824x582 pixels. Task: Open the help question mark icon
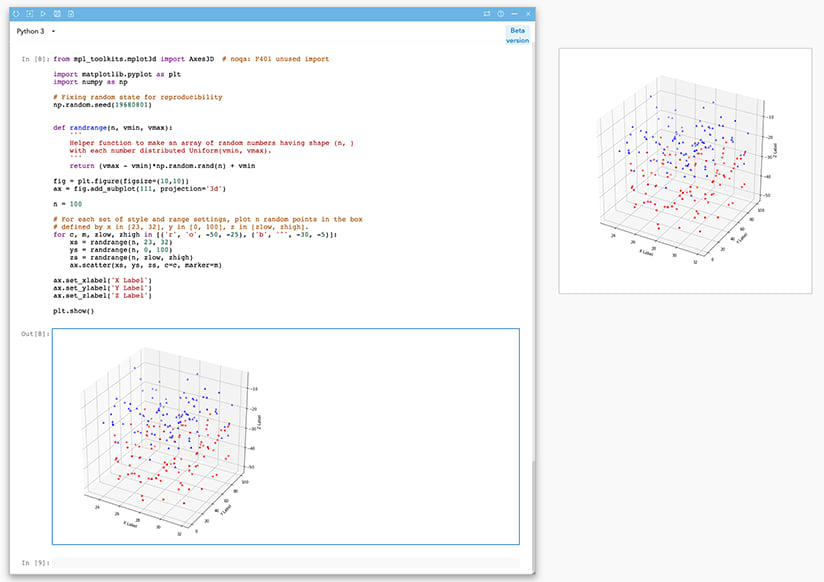(501, 14)
